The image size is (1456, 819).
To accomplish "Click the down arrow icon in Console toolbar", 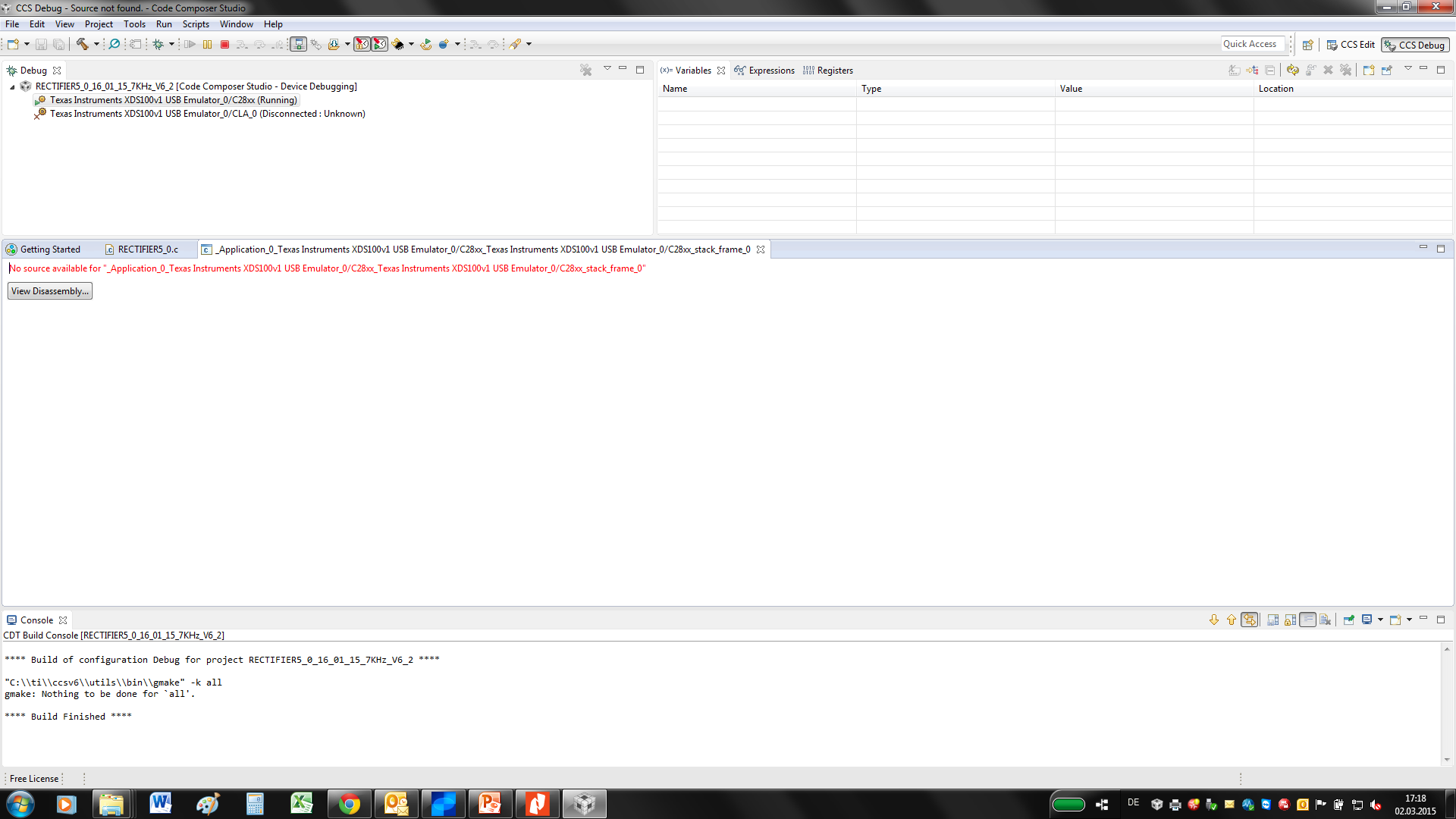I will pyautogui.click(x=1214, y=620).
